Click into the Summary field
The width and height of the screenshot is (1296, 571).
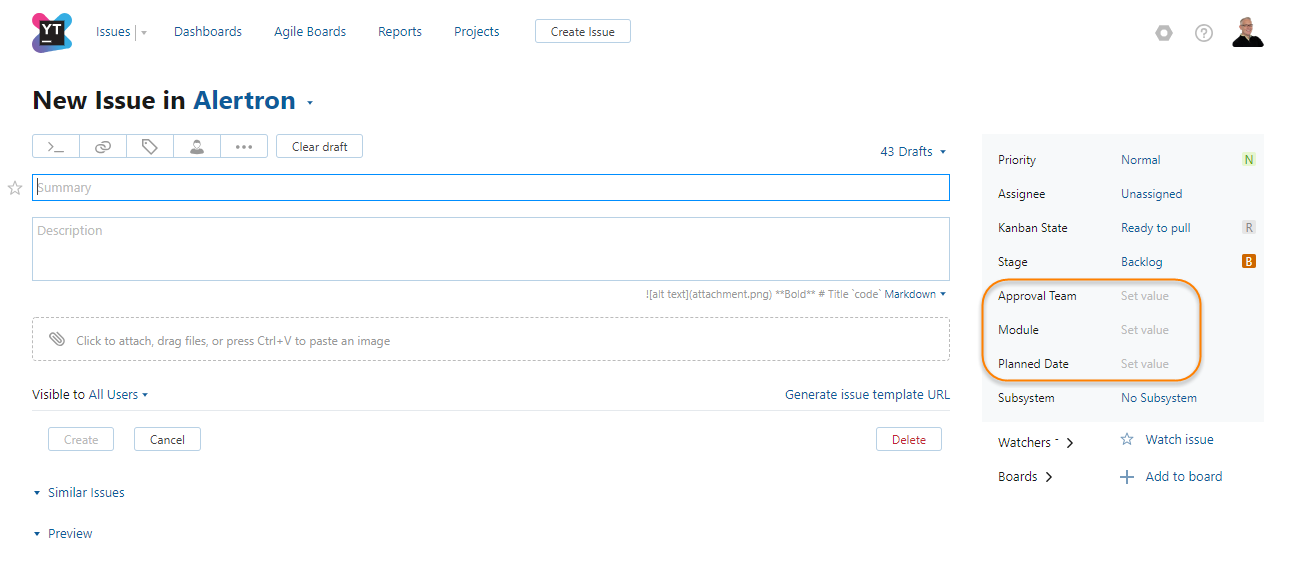491,187
